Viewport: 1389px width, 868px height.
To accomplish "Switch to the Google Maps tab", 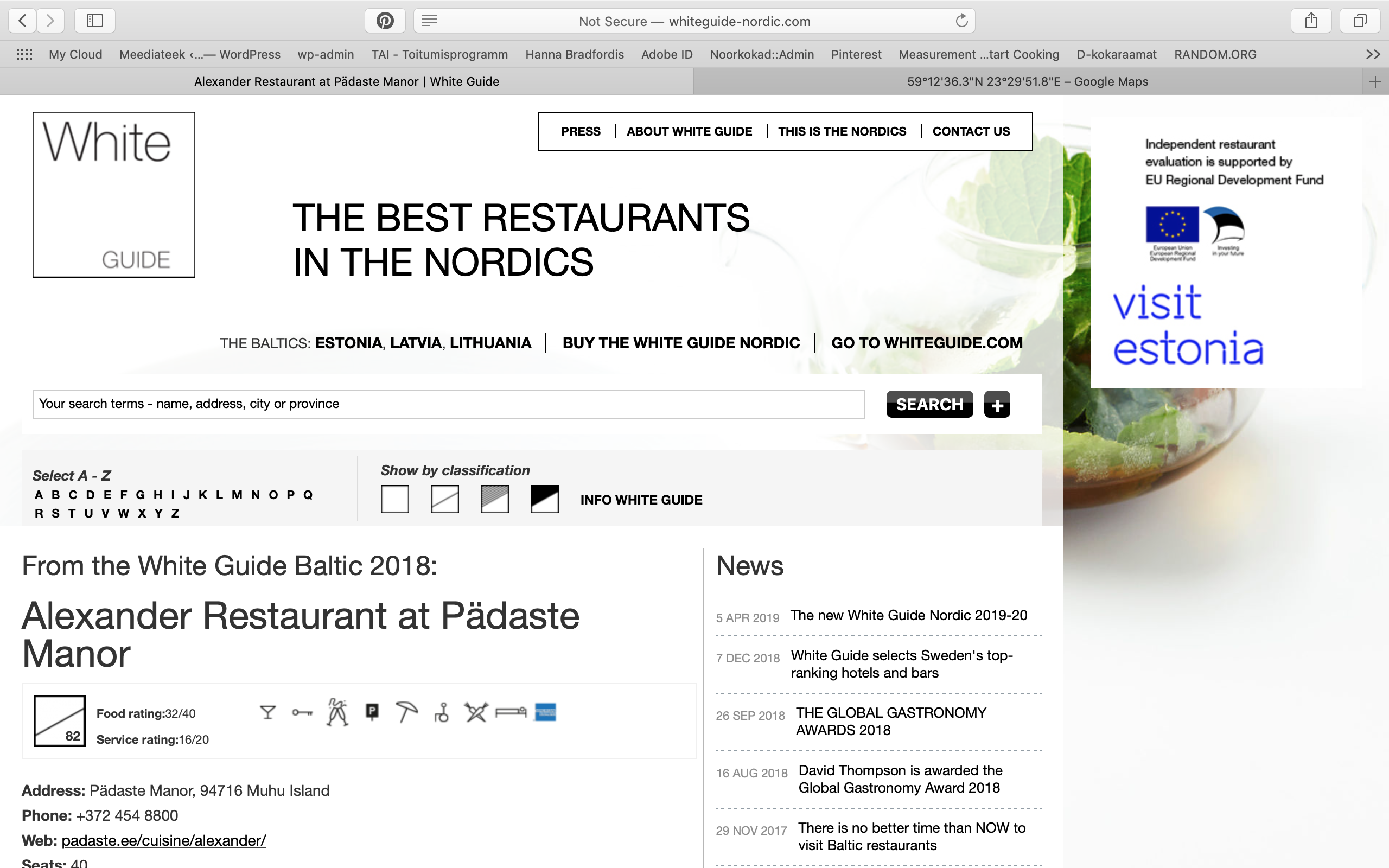I will point(1027,82).
